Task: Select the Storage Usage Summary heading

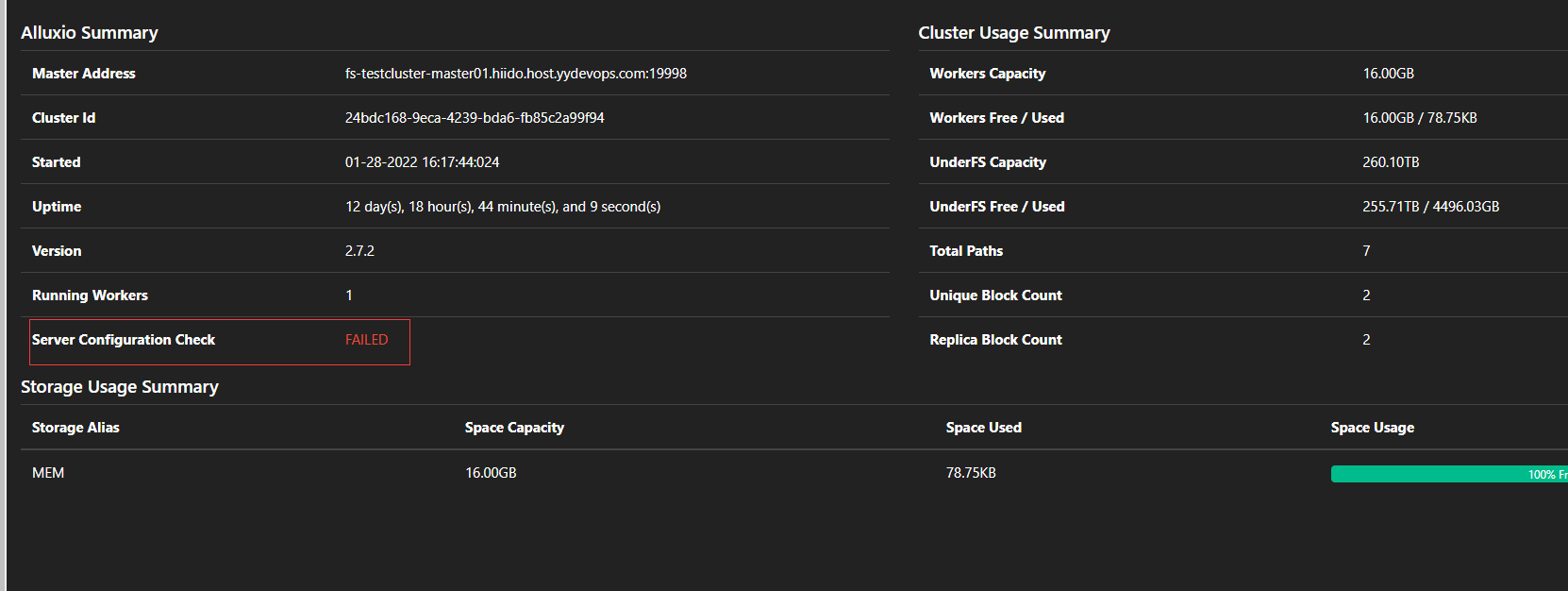Action: [x=120, y=386]
